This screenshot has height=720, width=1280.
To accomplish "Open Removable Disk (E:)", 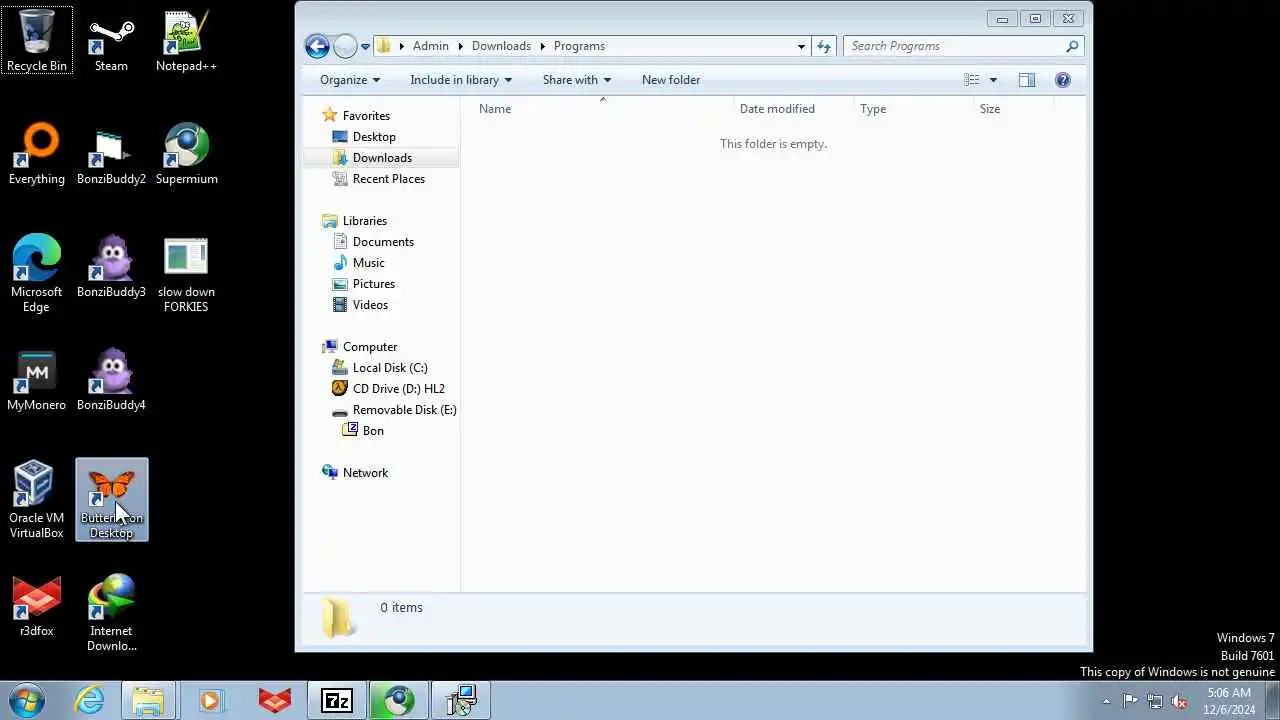I will pyautogui.click(x=404, y=410).
